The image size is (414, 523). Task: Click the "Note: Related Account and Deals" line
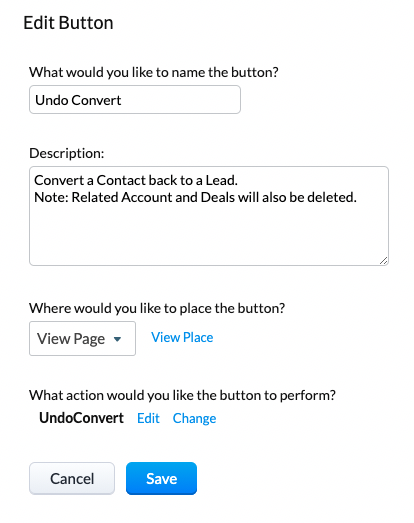(195, 197)
